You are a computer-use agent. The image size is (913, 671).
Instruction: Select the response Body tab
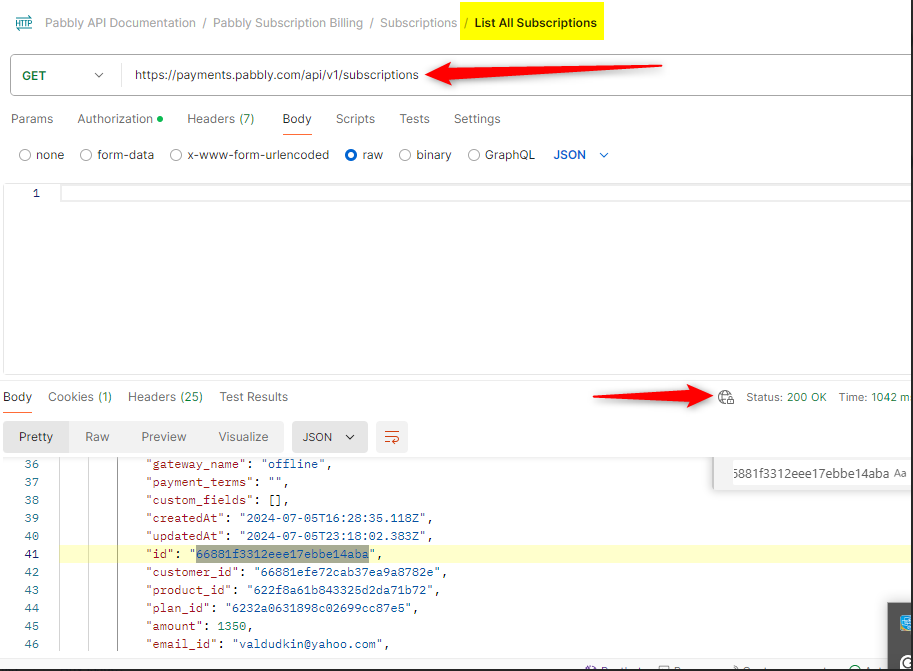17,397
